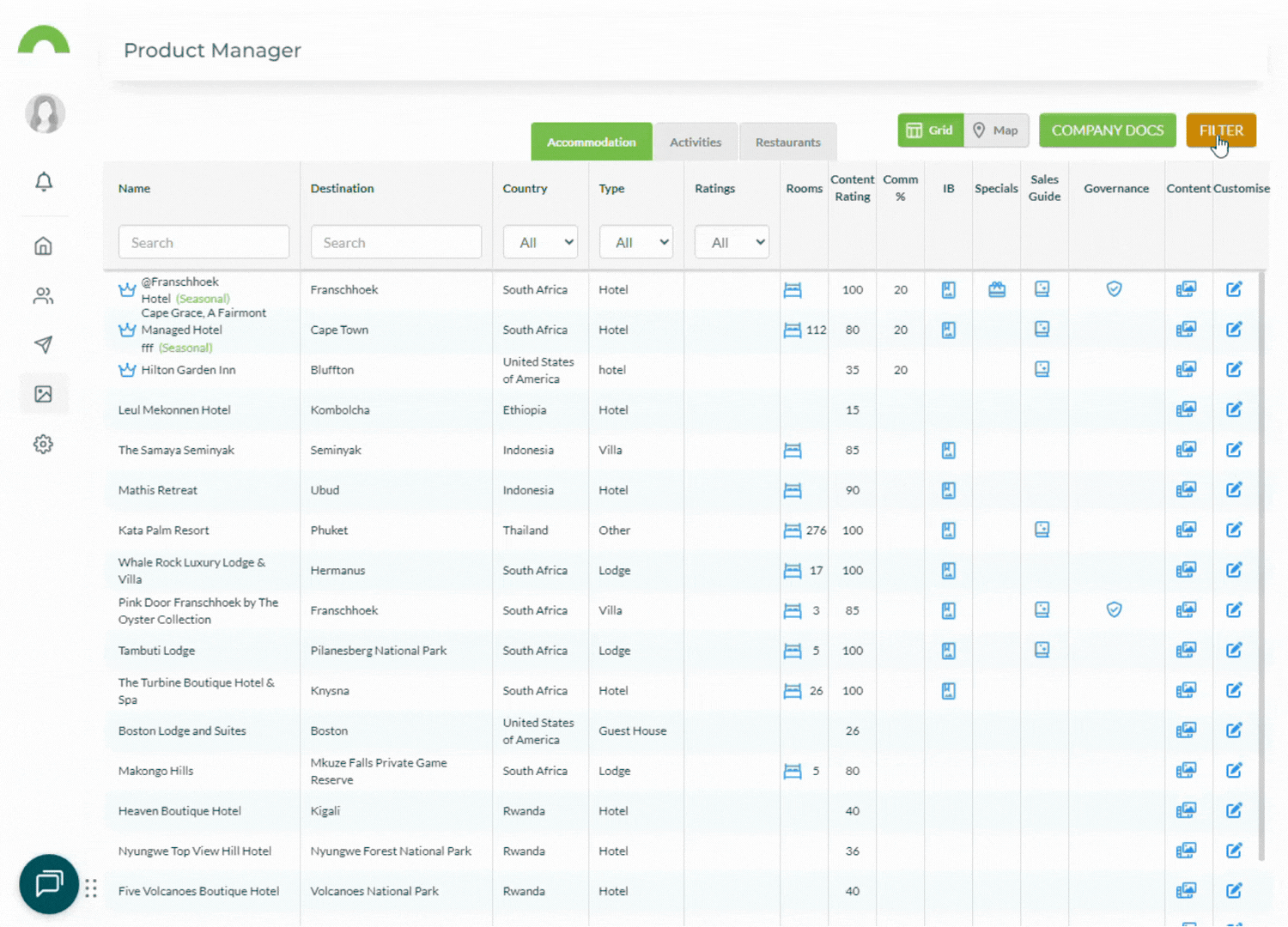Open the Specials icon for @Franschhoek Hotel
This screenshot has height=927, width=1288.
click(x=996, y=289)
